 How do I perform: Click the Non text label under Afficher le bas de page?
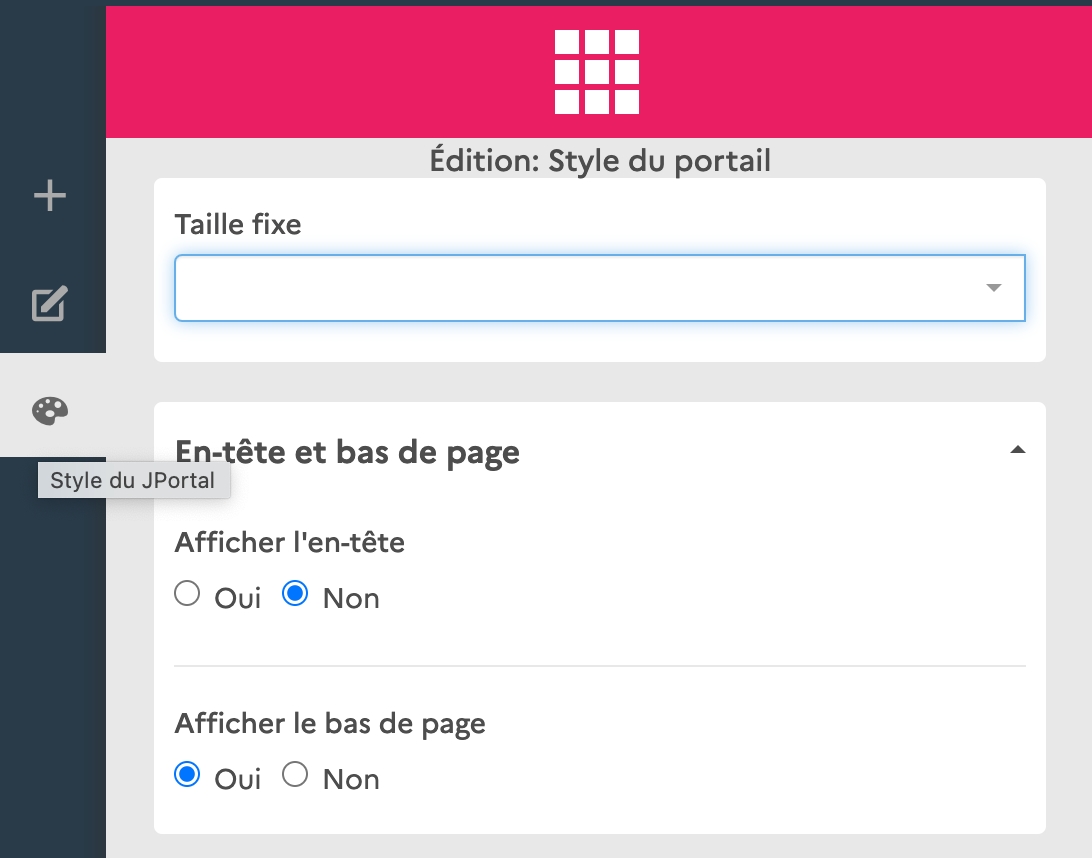(x=351, y=779)
